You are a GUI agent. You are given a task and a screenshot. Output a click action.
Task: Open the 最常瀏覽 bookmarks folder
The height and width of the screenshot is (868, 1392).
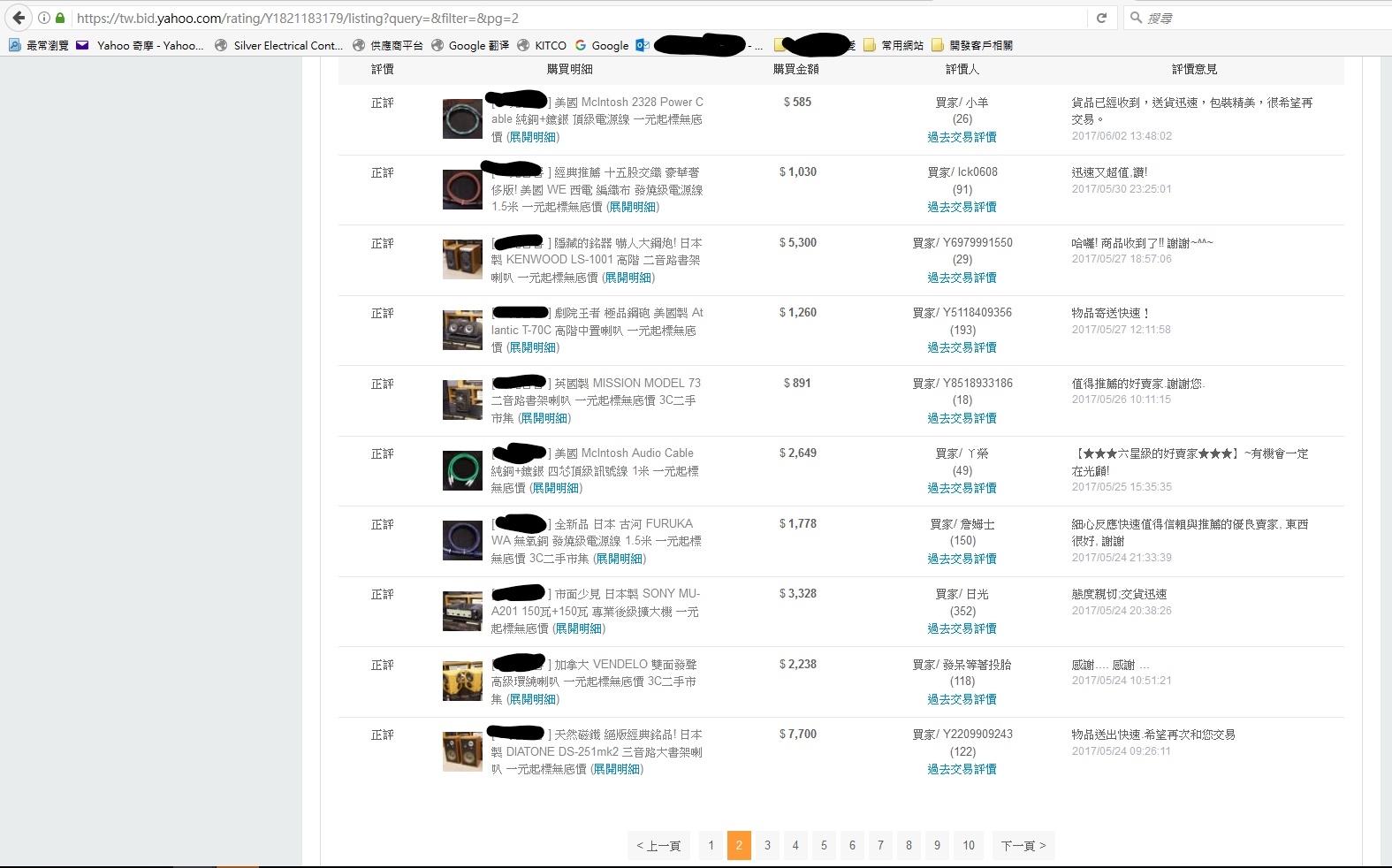[39, 45]
